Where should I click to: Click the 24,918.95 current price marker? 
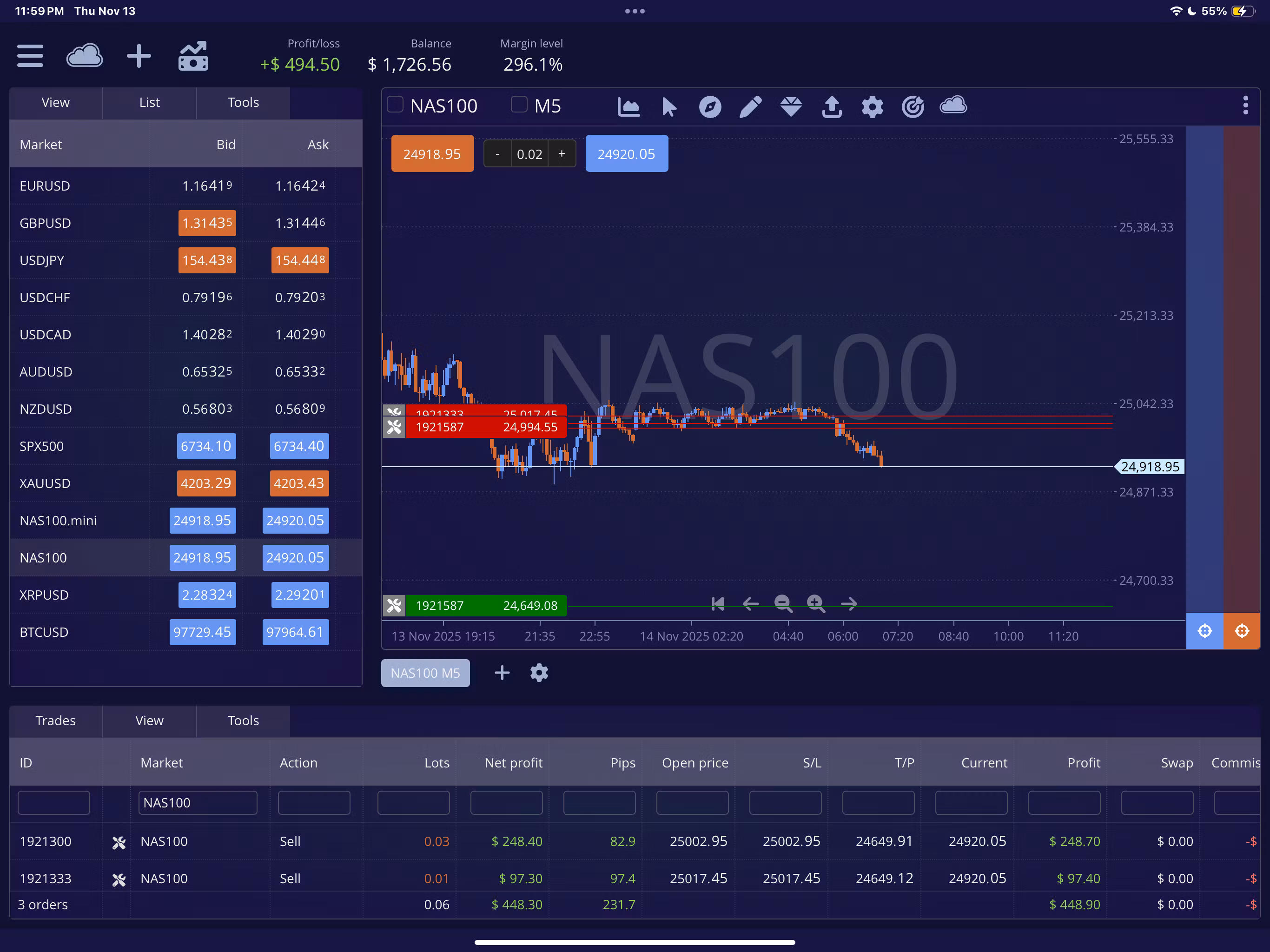coord(1150,467)
